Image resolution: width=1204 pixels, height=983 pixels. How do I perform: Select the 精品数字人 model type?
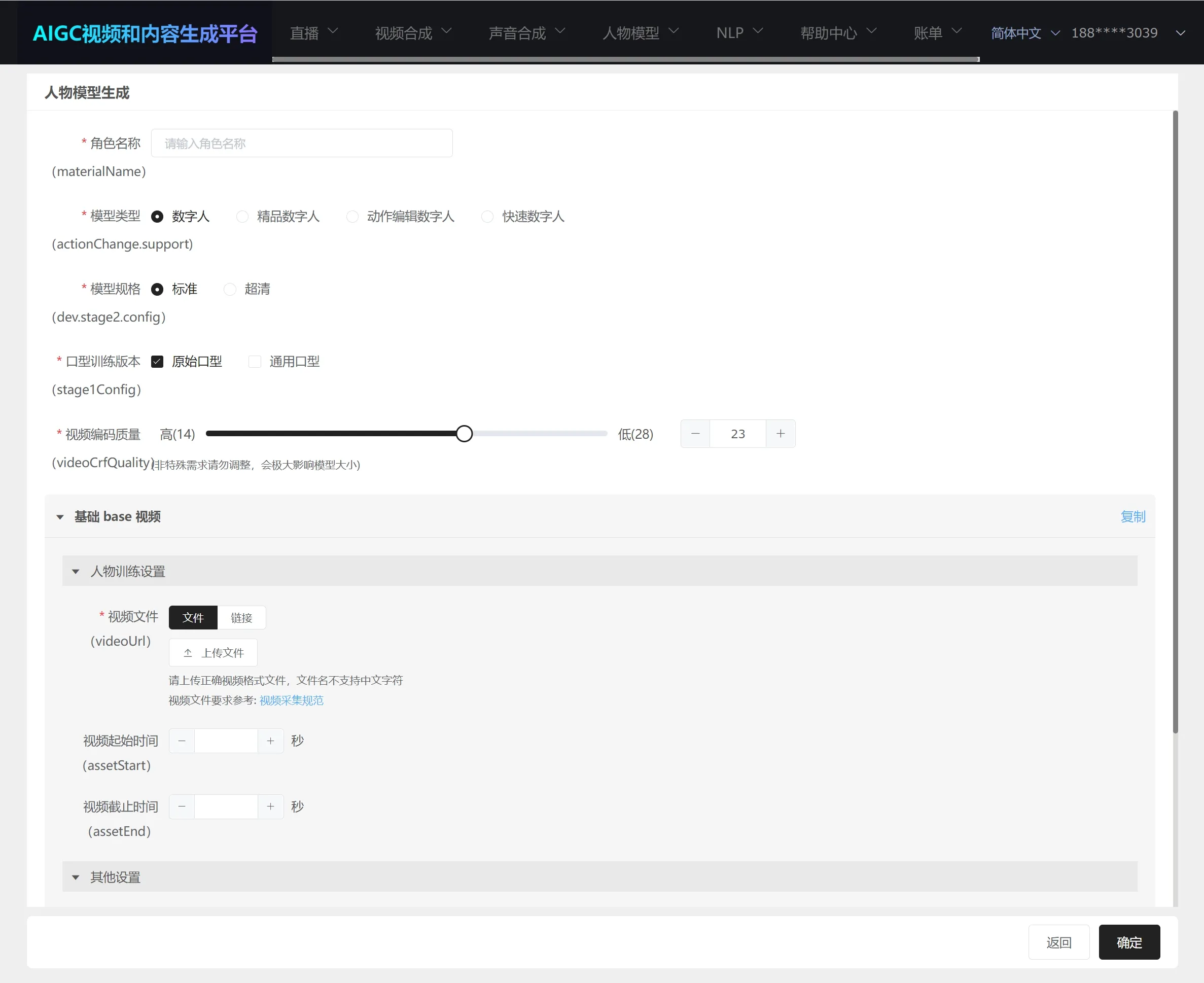point(243,216)
